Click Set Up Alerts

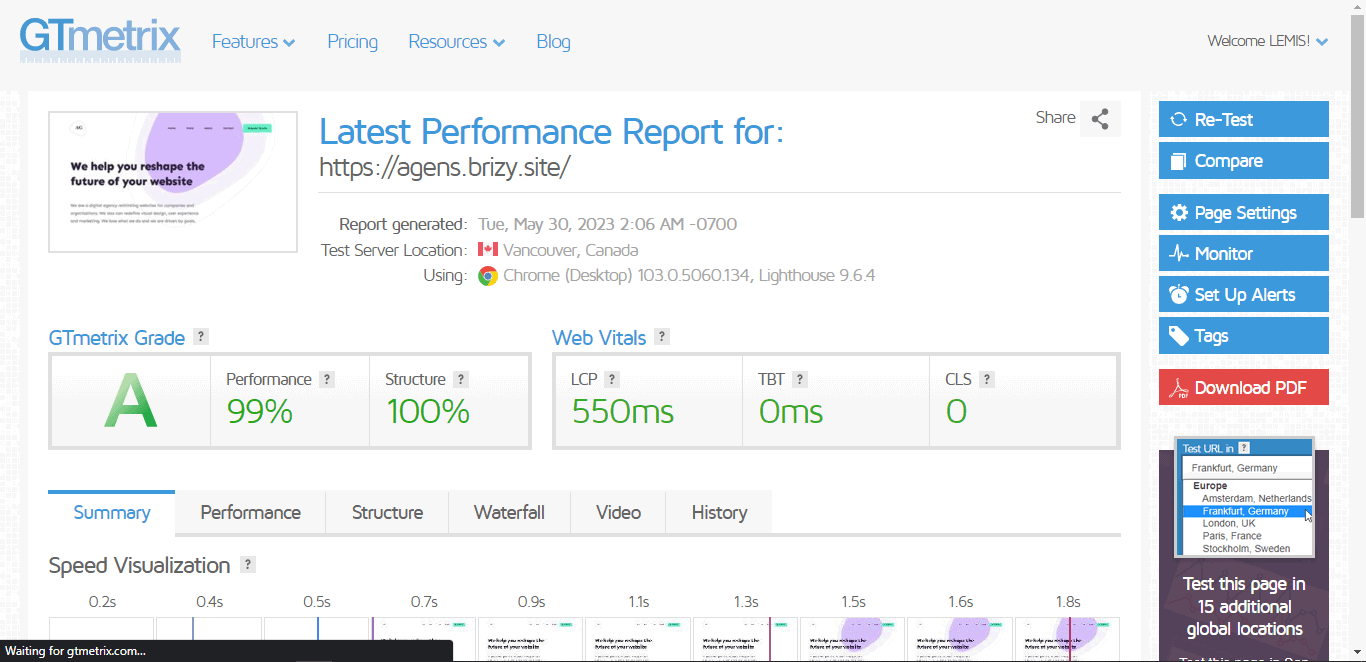(x=1244, y=295)
